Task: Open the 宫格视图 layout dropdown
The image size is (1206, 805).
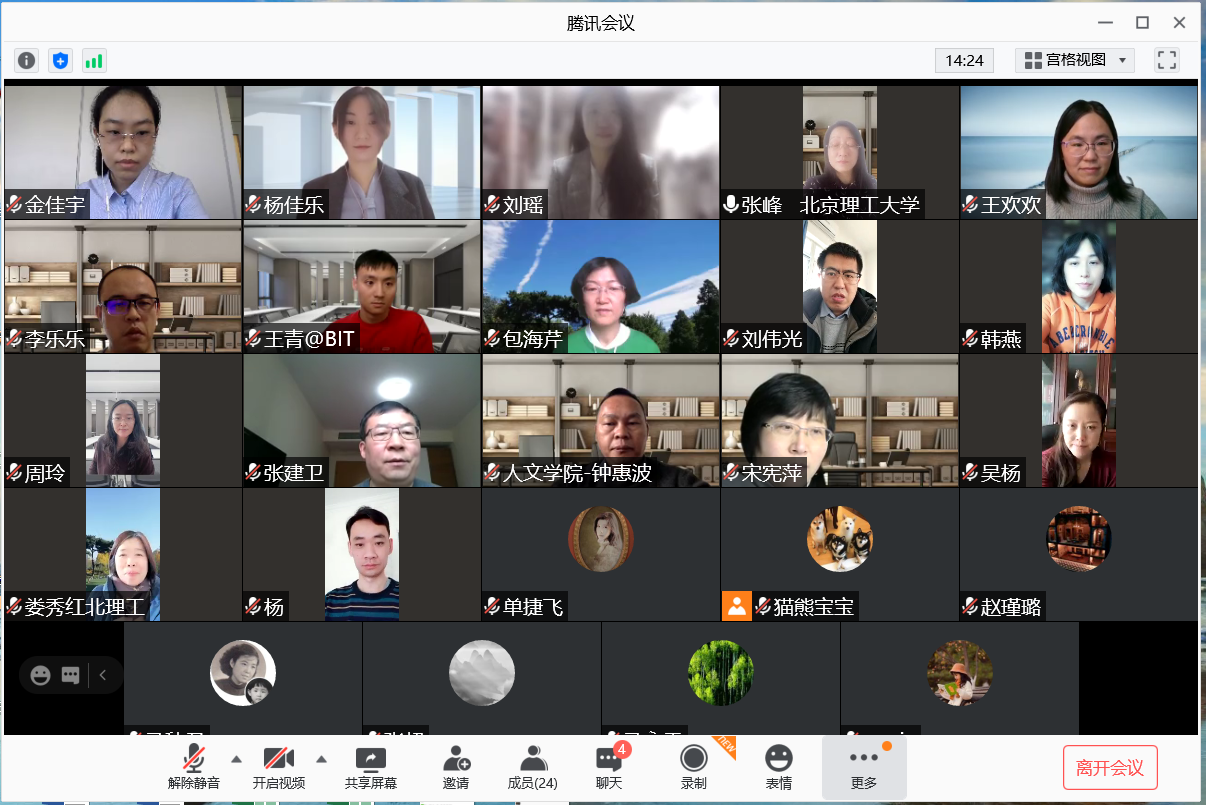Action: coord(1074,60)
